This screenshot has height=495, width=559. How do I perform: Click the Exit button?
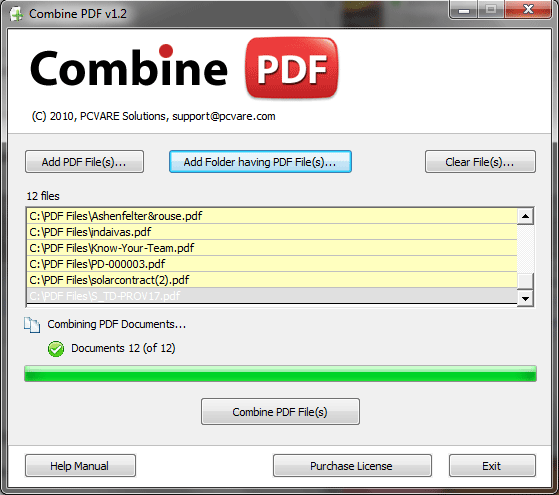click(492, 466)
